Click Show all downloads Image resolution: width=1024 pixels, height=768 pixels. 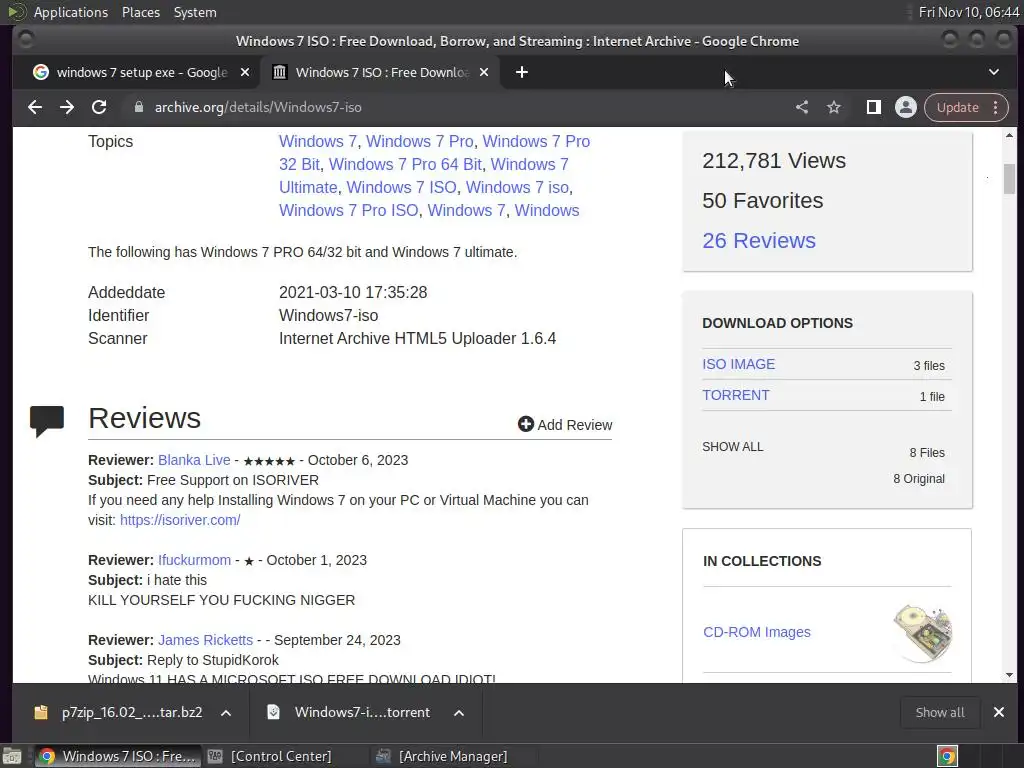pyautogui.click(x=940, y=712)
